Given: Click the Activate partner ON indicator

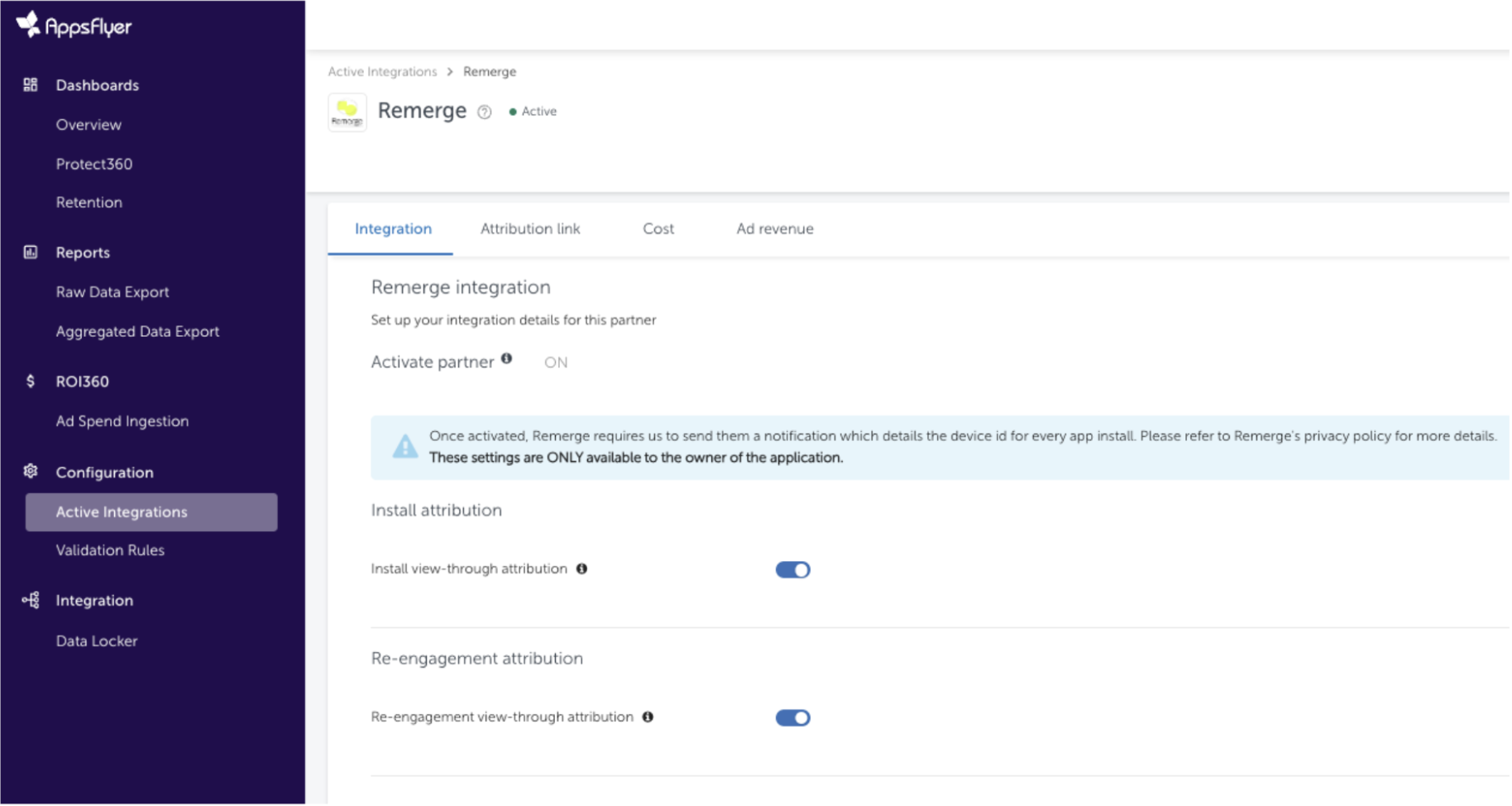Looking at the screenshot, I should click(x=556, y=362).
